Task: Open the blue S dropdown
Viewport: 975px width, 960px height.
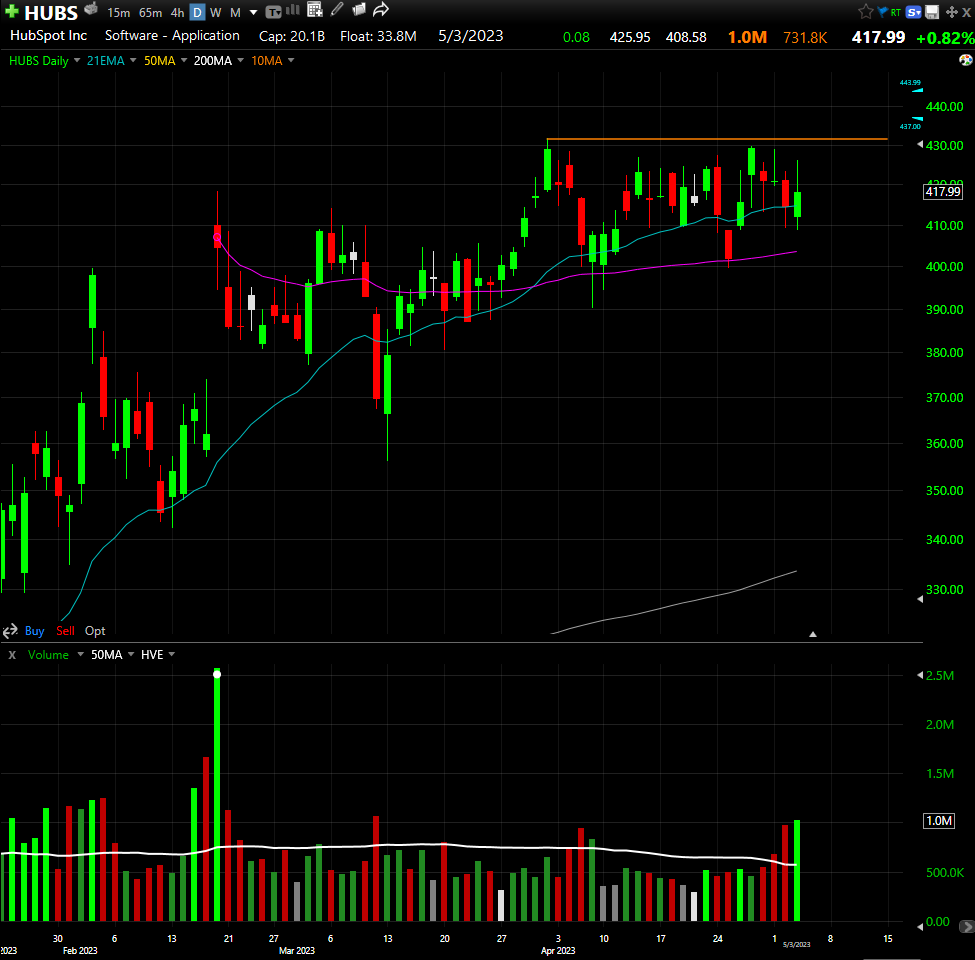Action: tap(913, 12)
